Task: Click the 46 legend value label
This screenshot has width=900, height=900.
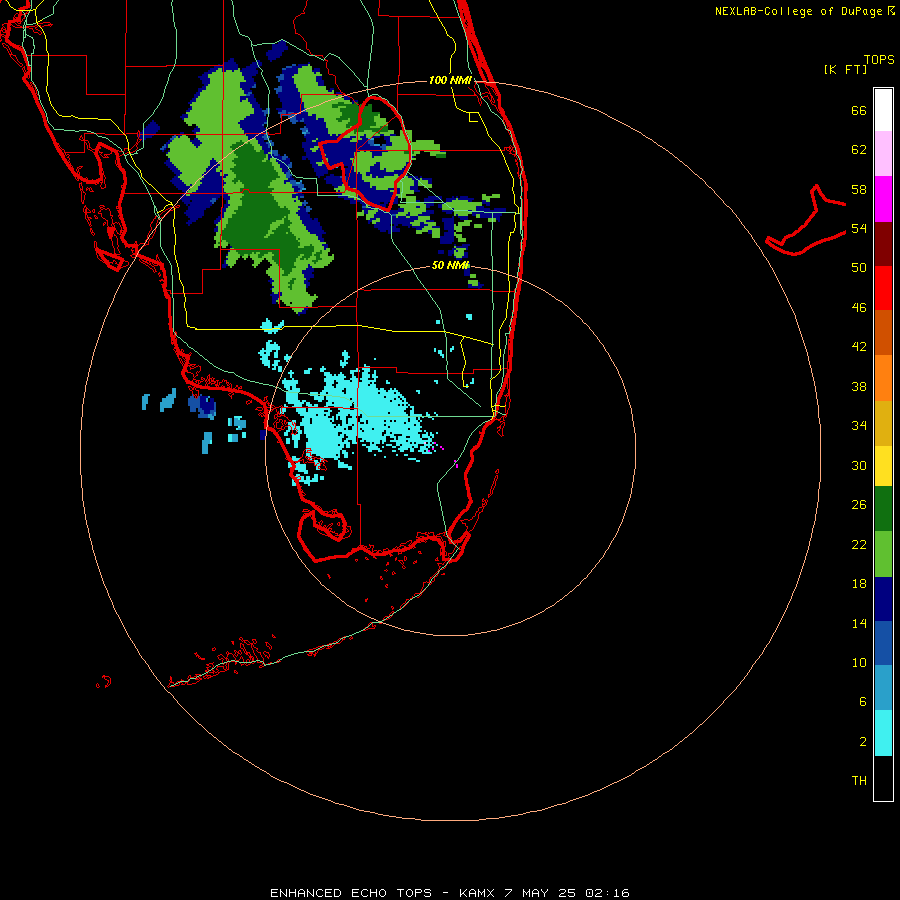Action: tap(859, 307)
